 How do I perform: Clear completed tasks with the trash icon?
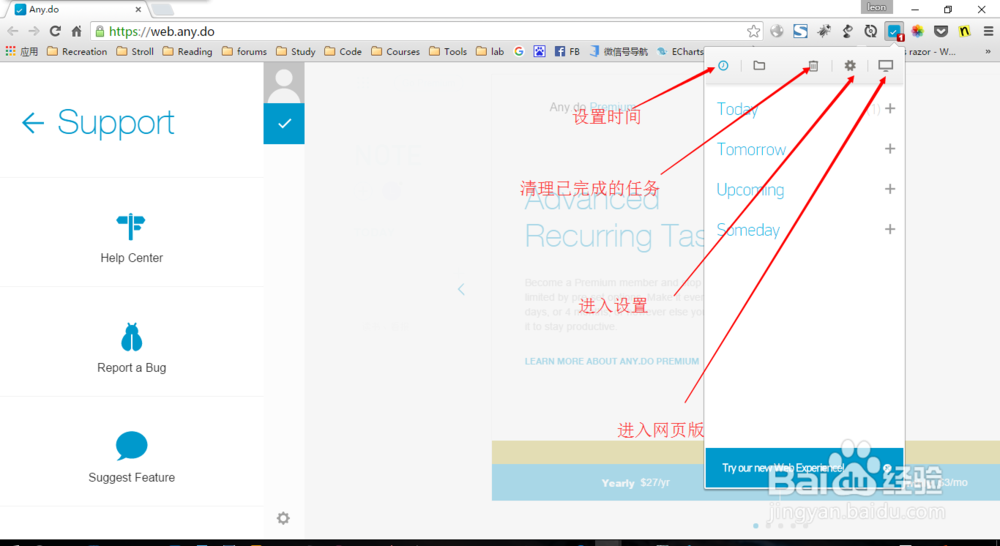[813, 66]
